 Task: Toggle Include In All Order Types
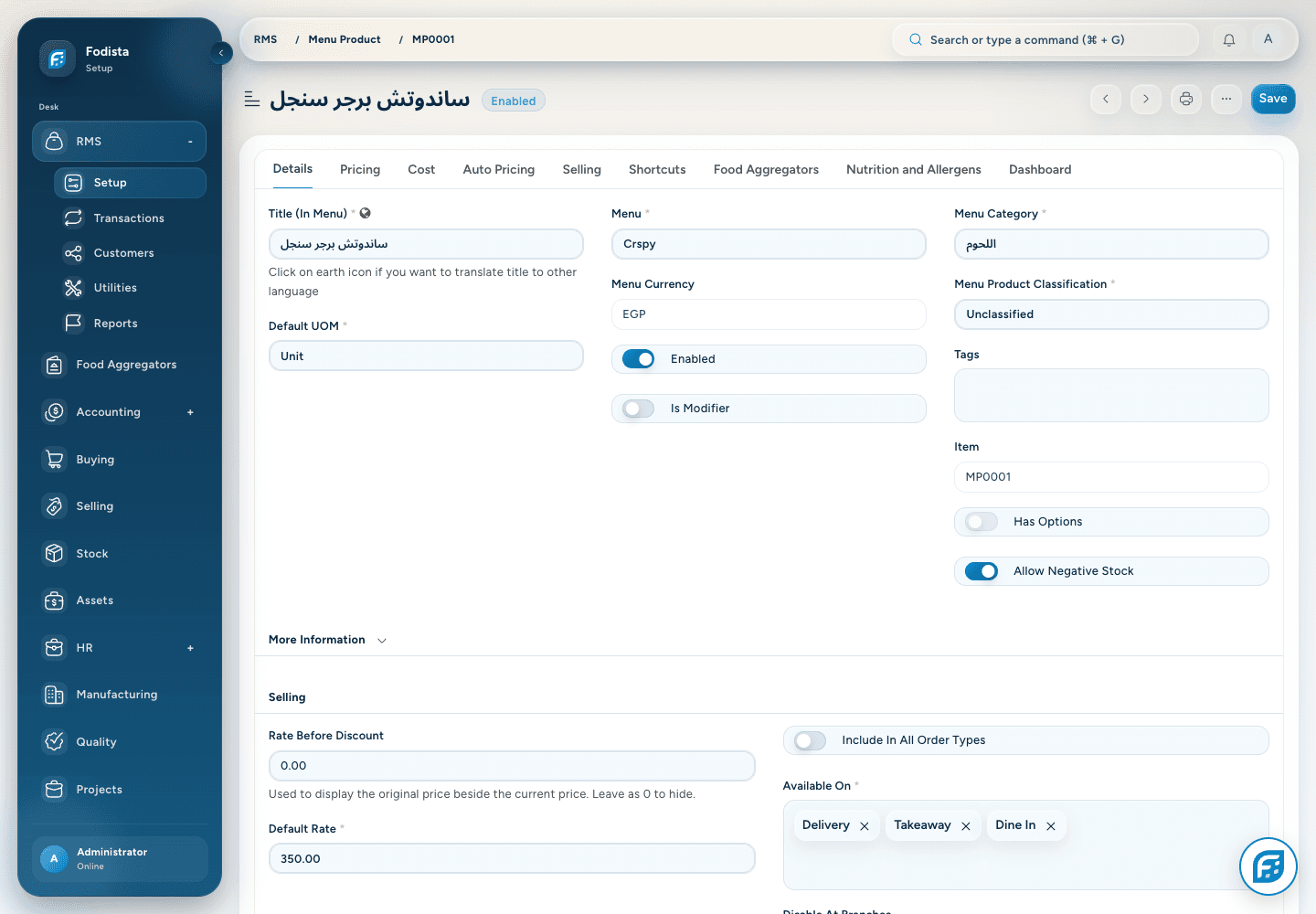[811, 740]
